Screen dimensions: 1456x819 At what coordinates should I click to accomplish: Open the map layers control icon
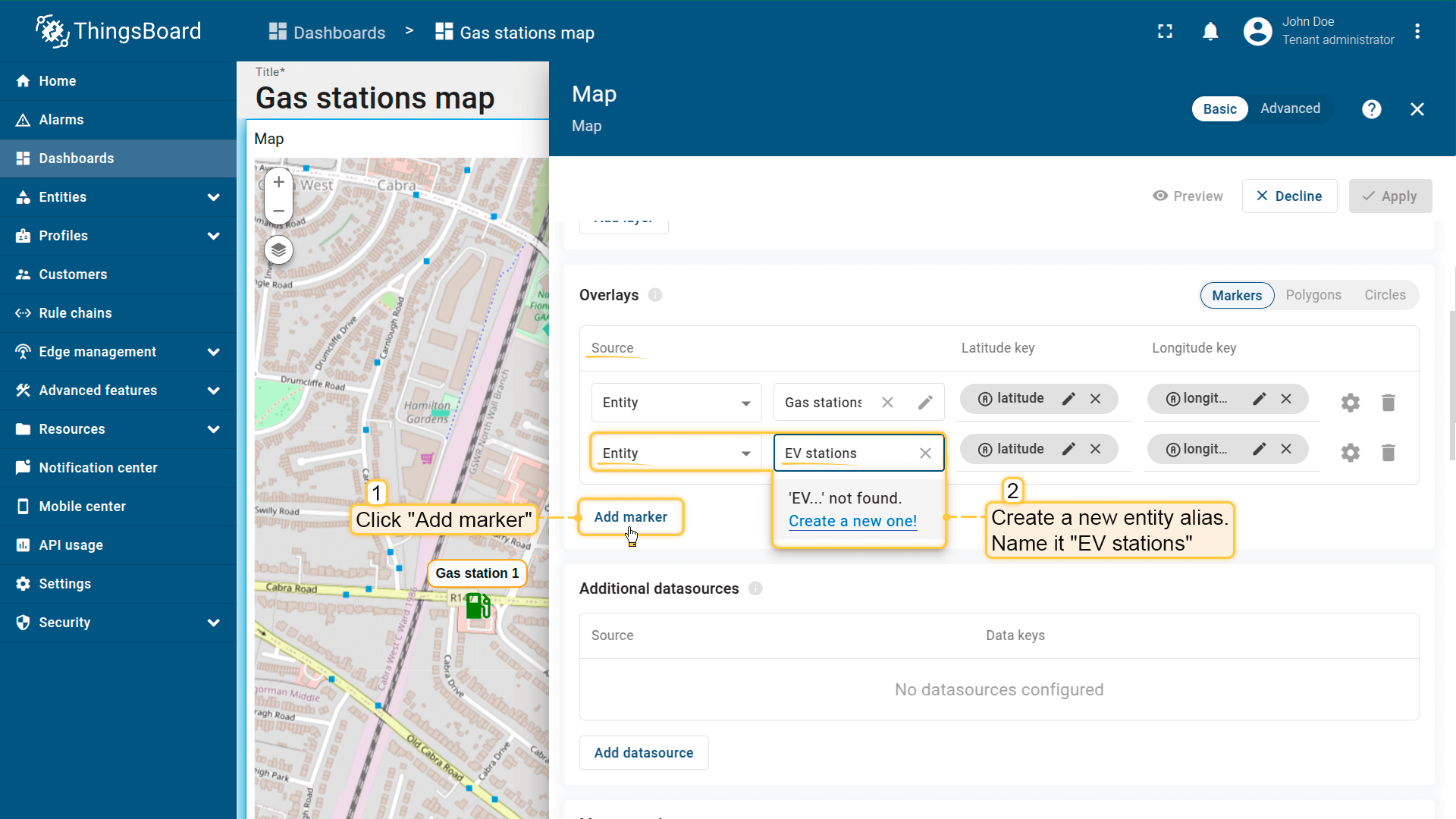pos(278,249)
